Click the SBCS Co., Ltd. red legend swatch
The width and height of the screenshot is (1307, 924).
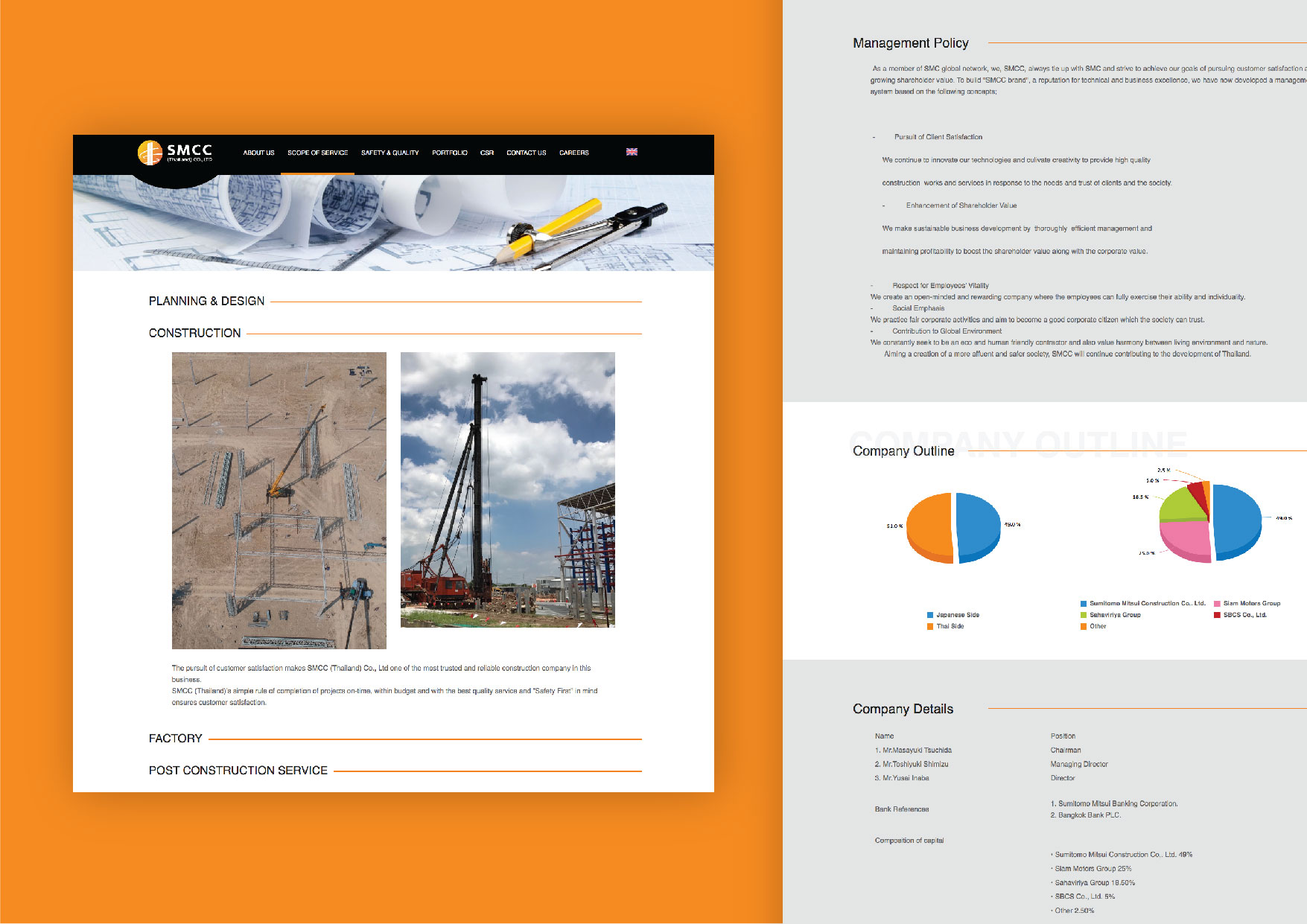1217,615
